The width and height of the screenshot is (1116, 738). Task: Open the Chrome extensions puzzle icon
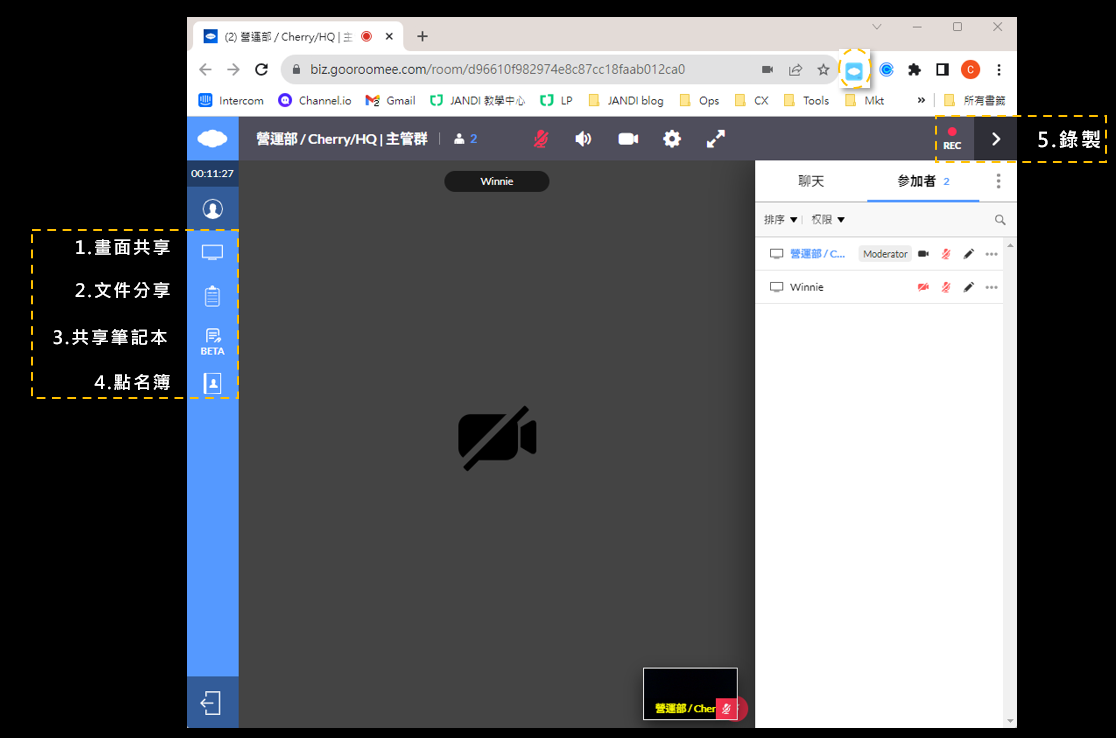tap(915, 70)
